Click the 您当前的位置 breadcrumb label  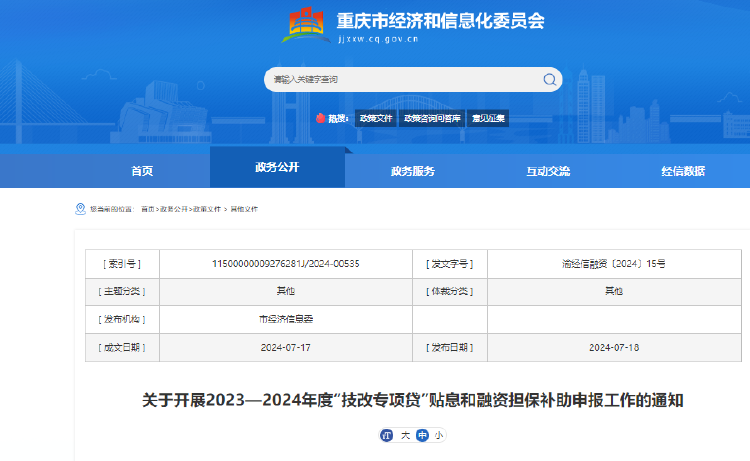tap(112, 209)
